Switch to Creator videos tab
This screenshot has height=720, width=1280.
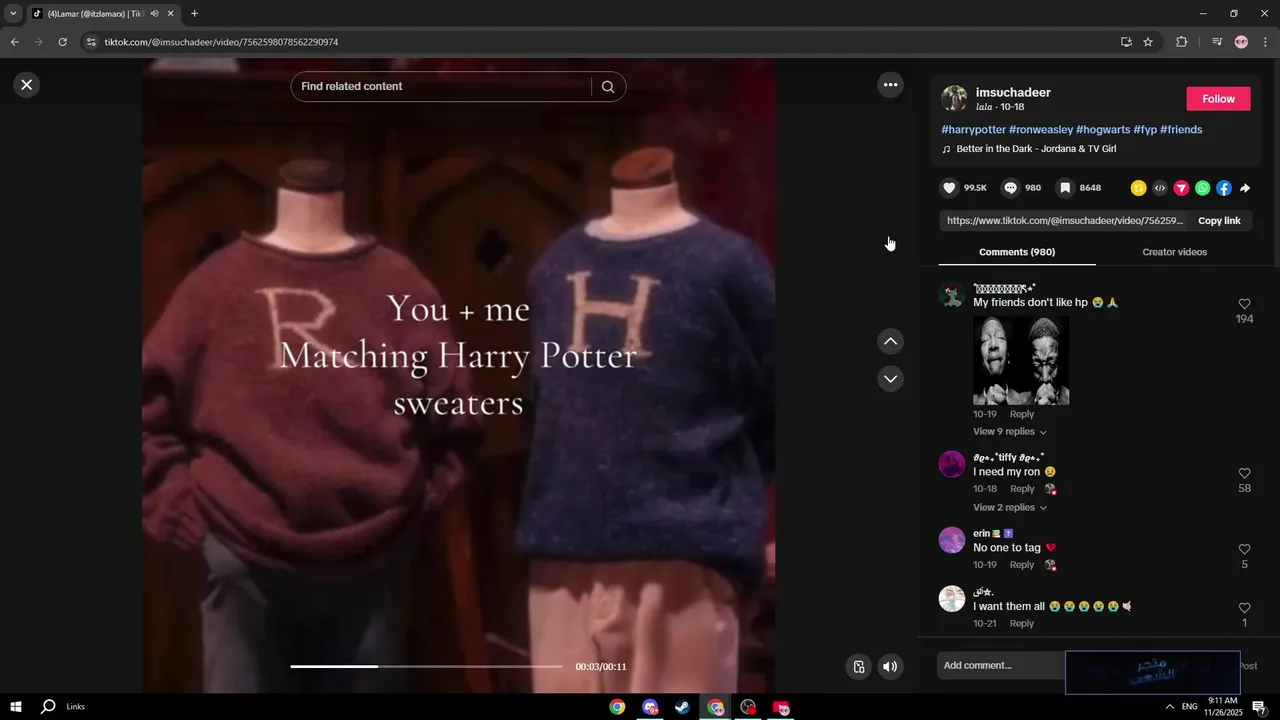(x=1174, y=252)
